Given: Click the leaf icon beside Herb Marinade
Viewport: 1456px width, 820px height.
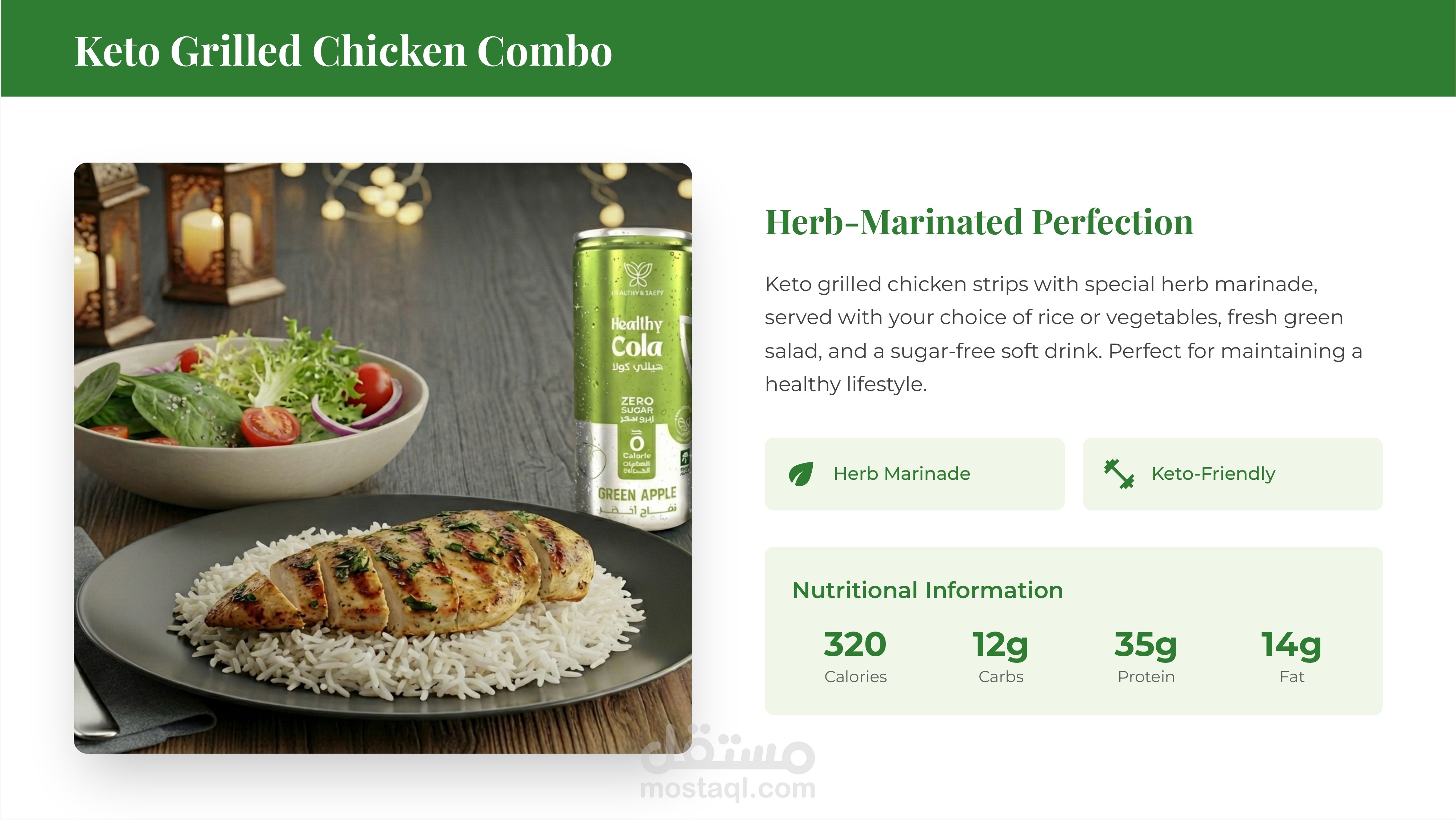Looking at the screenshot, I should coord(800,474).
